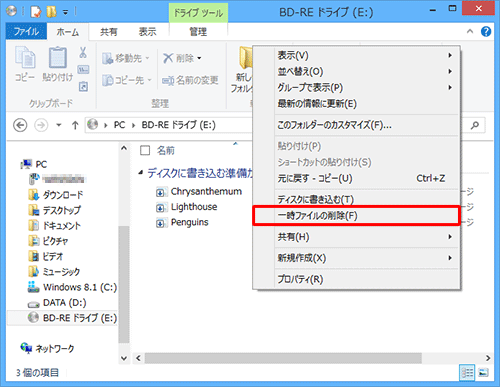Click the Copy (コピー) ribbon icon
Viewport: 500px width, 387px height.
(25, 64)
